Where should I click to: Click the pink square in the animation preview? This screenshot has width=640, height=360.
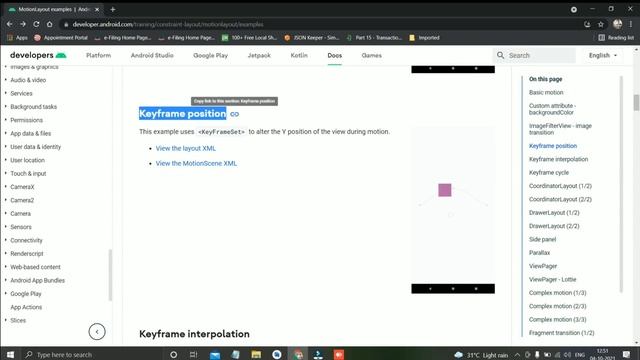click(x=444, y=190)
